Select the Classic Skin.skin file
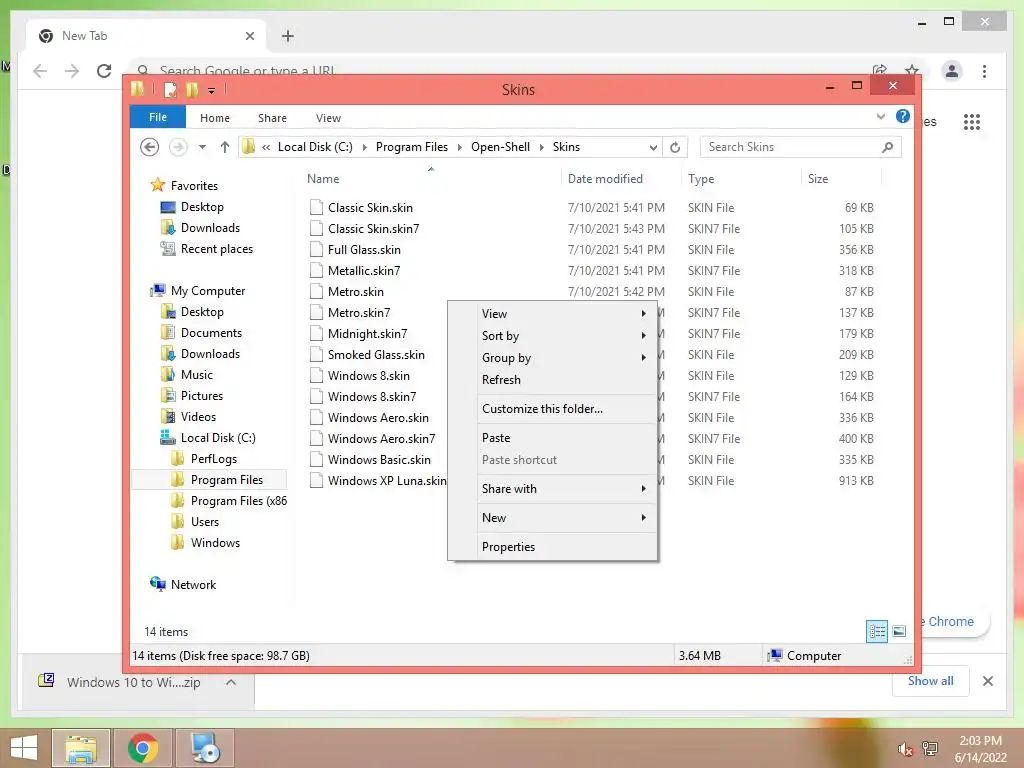The image size is (1024, 768). coord(370,208)
